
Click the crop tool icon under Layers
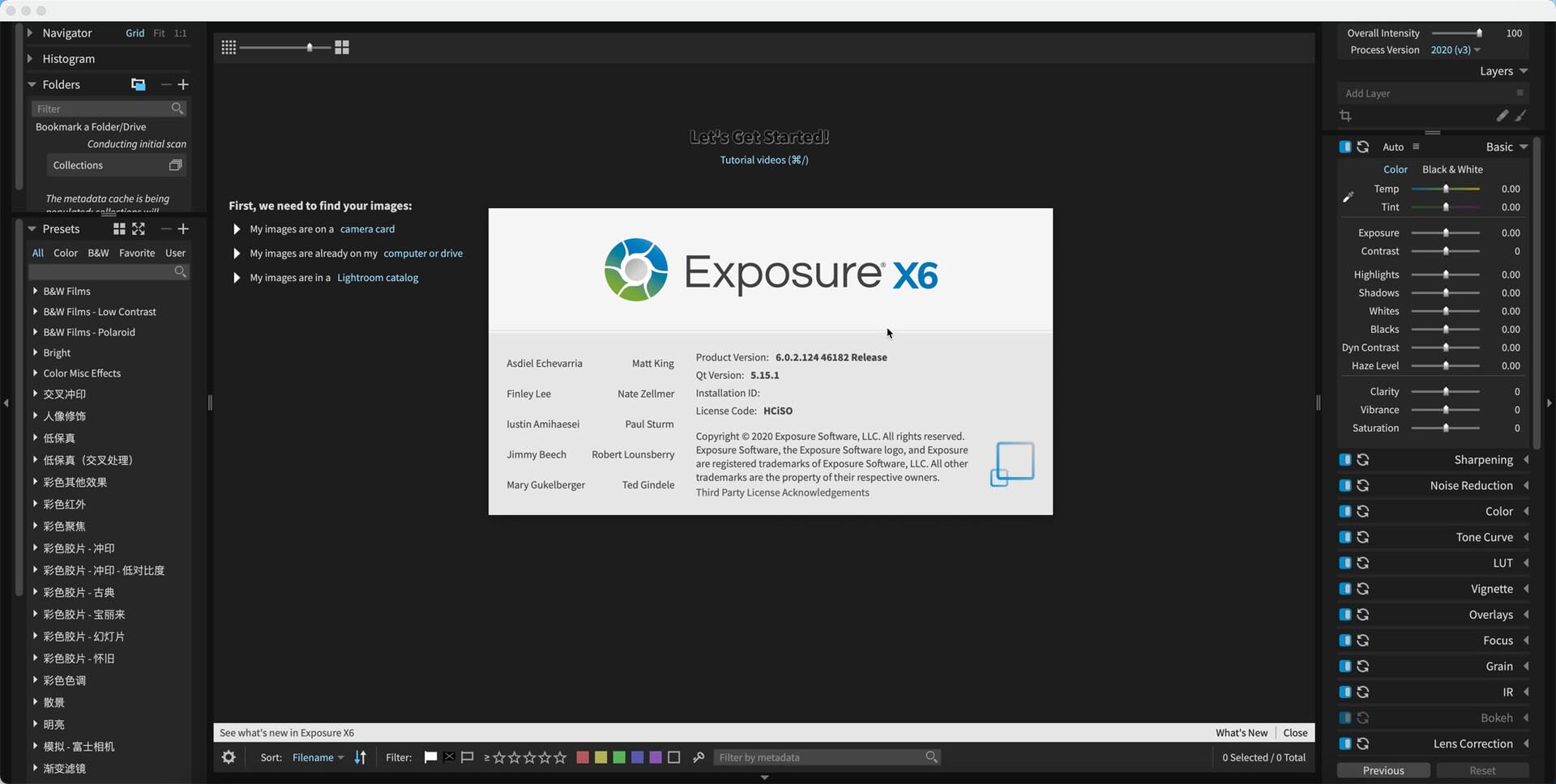click(x=1345, y=116)
